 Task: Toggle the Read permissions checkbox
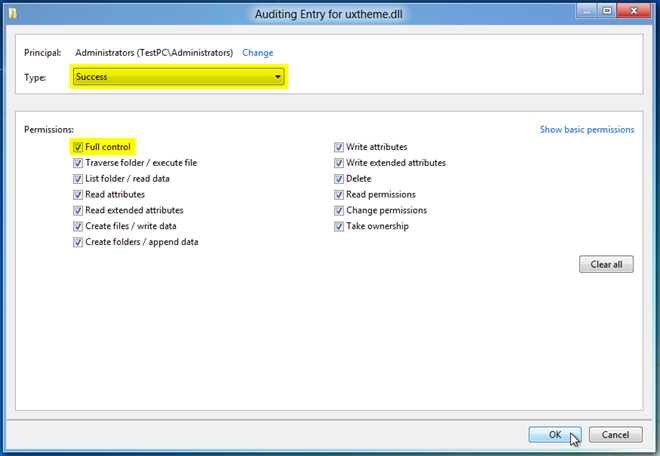(x=339, y=195)
